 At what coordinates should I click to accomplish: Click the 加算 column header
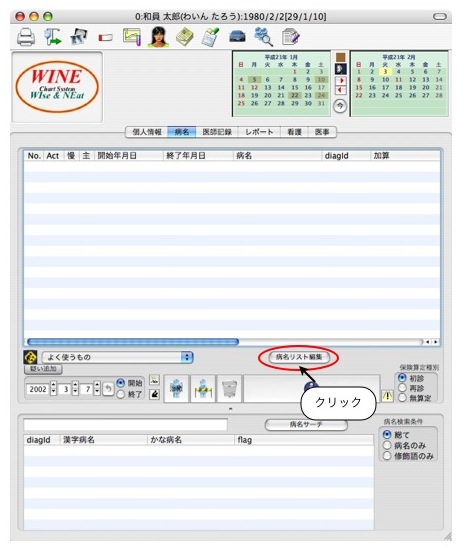[405, 156]
